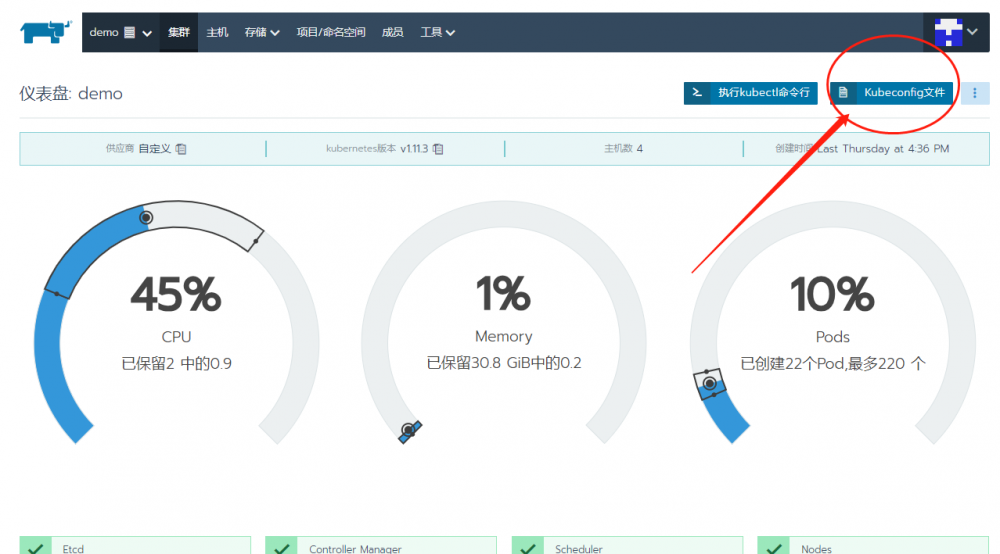Open the vertical three-dot more actions menu
This screenshot has width=1000, height=554.
(974, 93)
